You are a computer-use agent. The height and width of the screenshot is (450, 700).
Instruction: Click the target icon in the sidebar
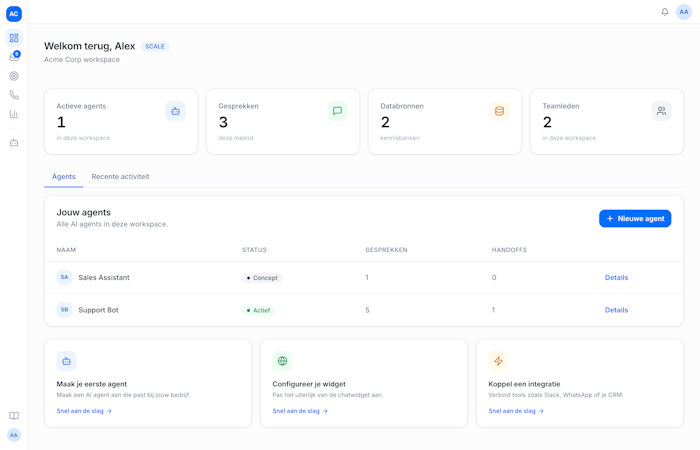point(14,76)
